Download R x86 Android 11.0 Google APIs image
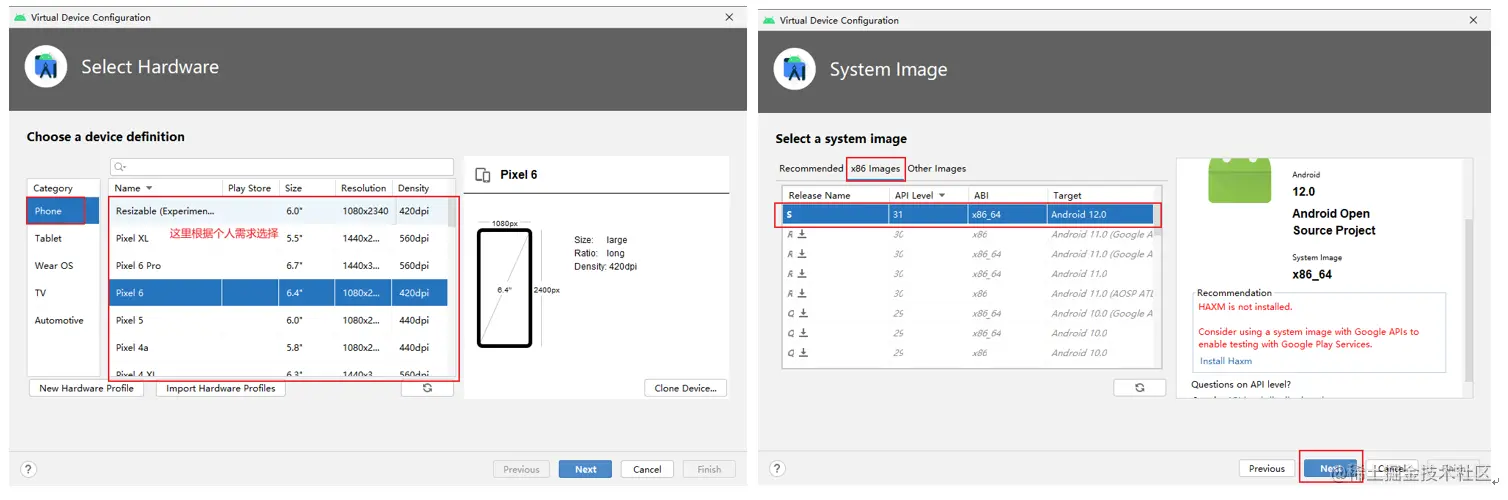Screen dimensions: 1508x500 (802, 234)
